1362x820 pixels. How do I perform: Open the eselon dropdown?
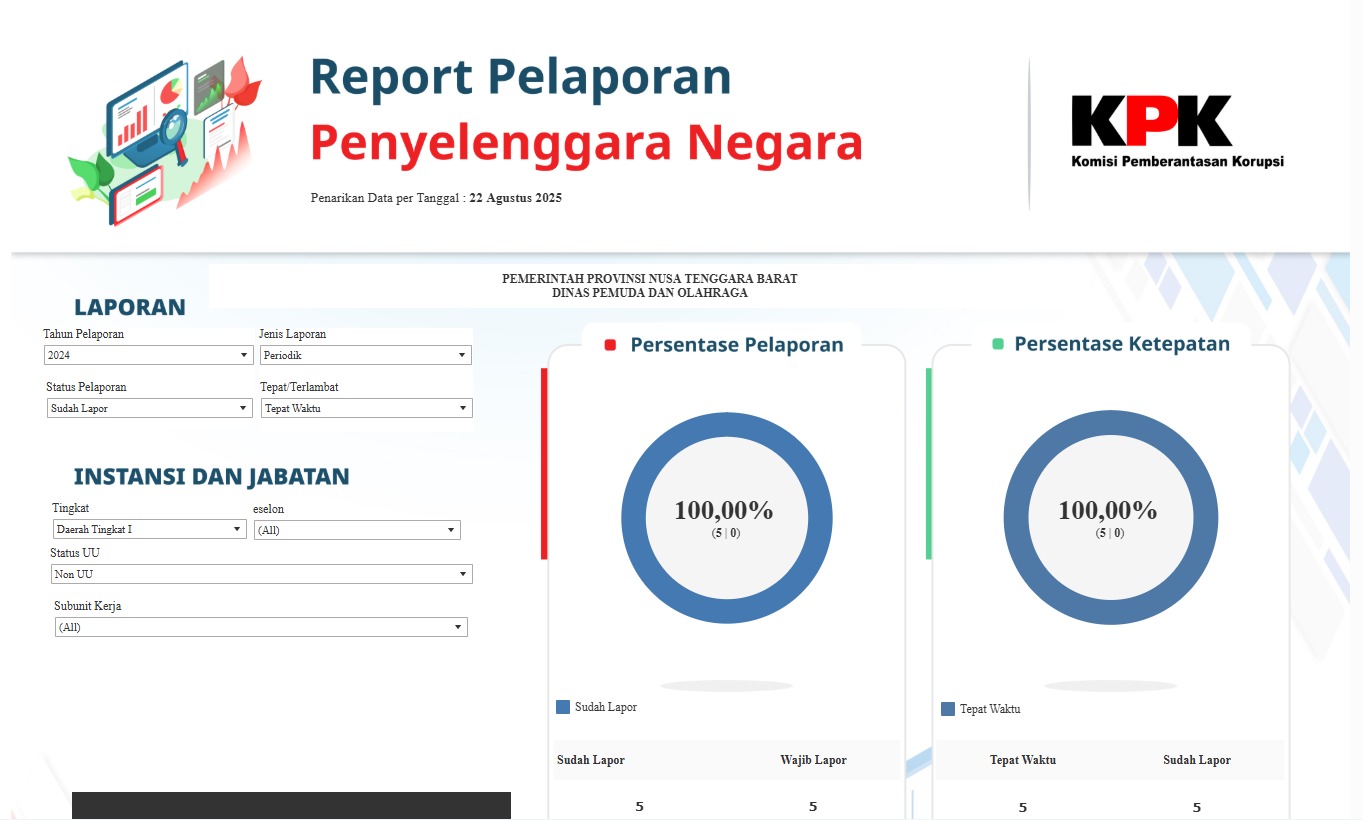point(357,530)
